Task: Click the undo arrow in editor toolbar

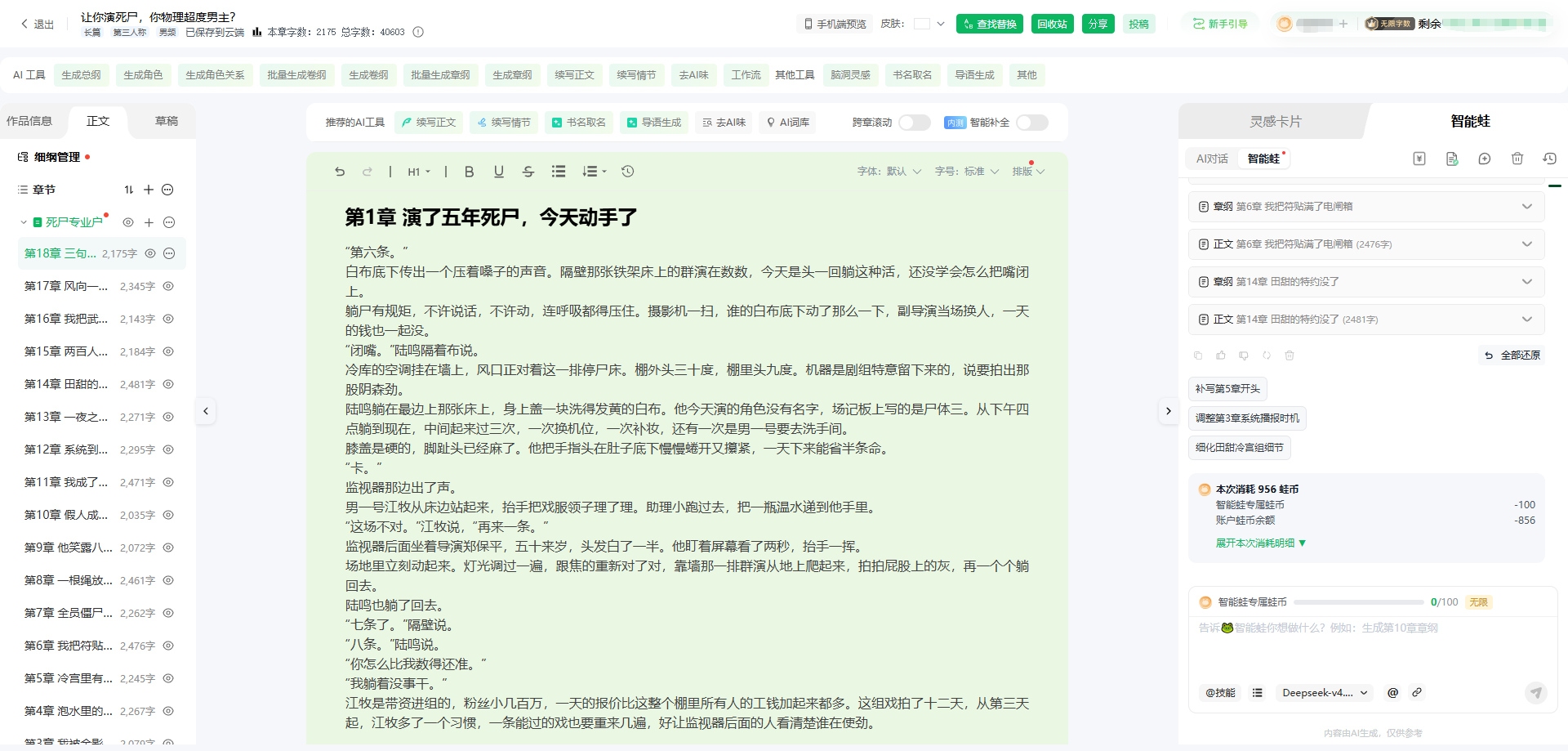Action: coord(340,172)
